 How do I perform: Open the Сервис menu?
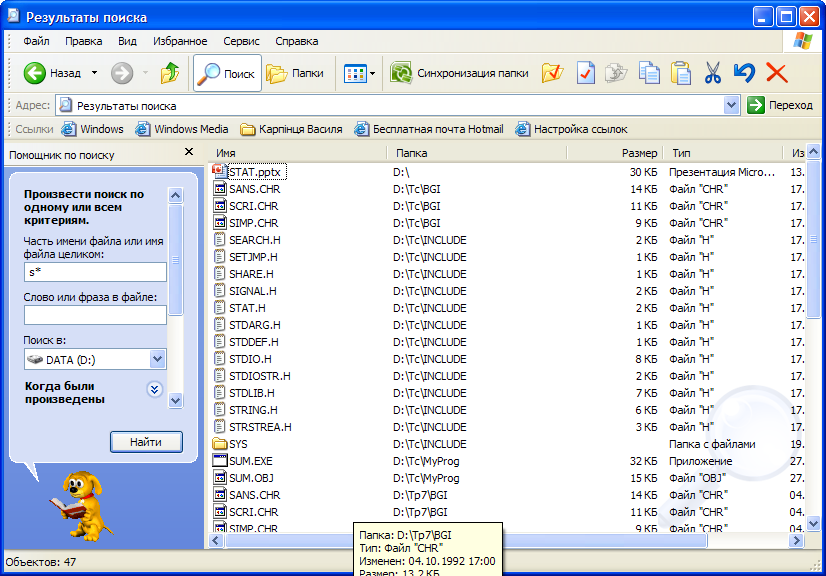click(x=241, y=41)
